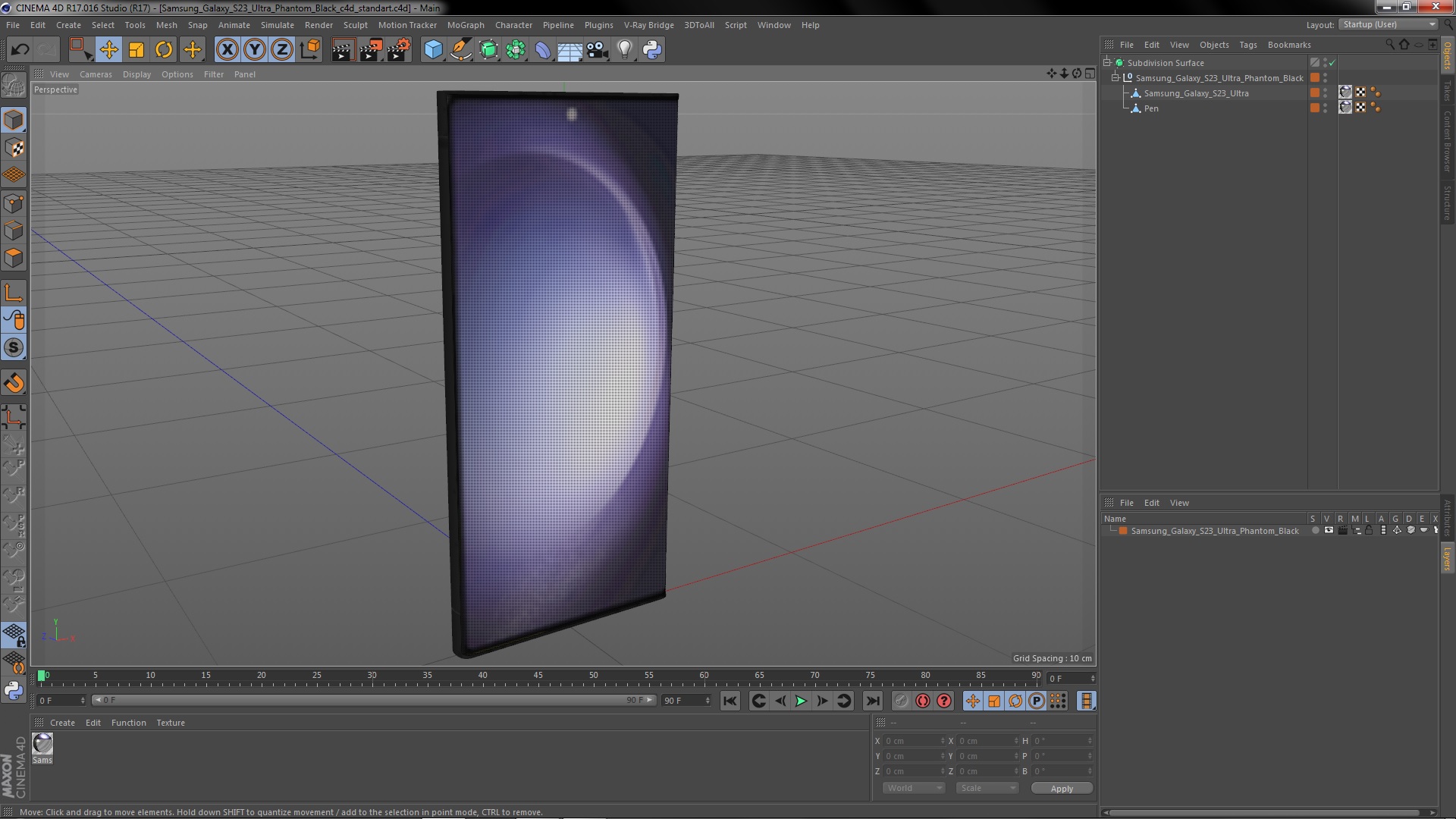Click Render View clapperboard icon
This screenshot has width=1456, height=819.
(343, 50)
